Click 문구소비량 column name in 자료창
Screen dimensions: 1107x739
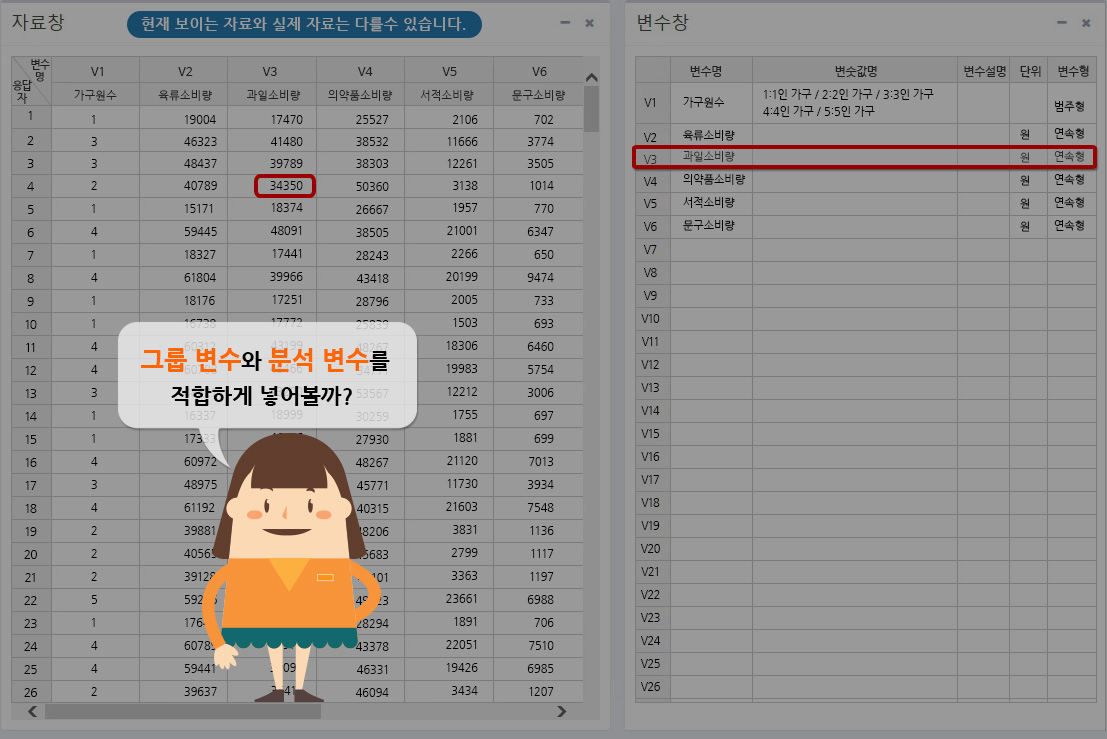pyautogui.click(x=539, y=95)
